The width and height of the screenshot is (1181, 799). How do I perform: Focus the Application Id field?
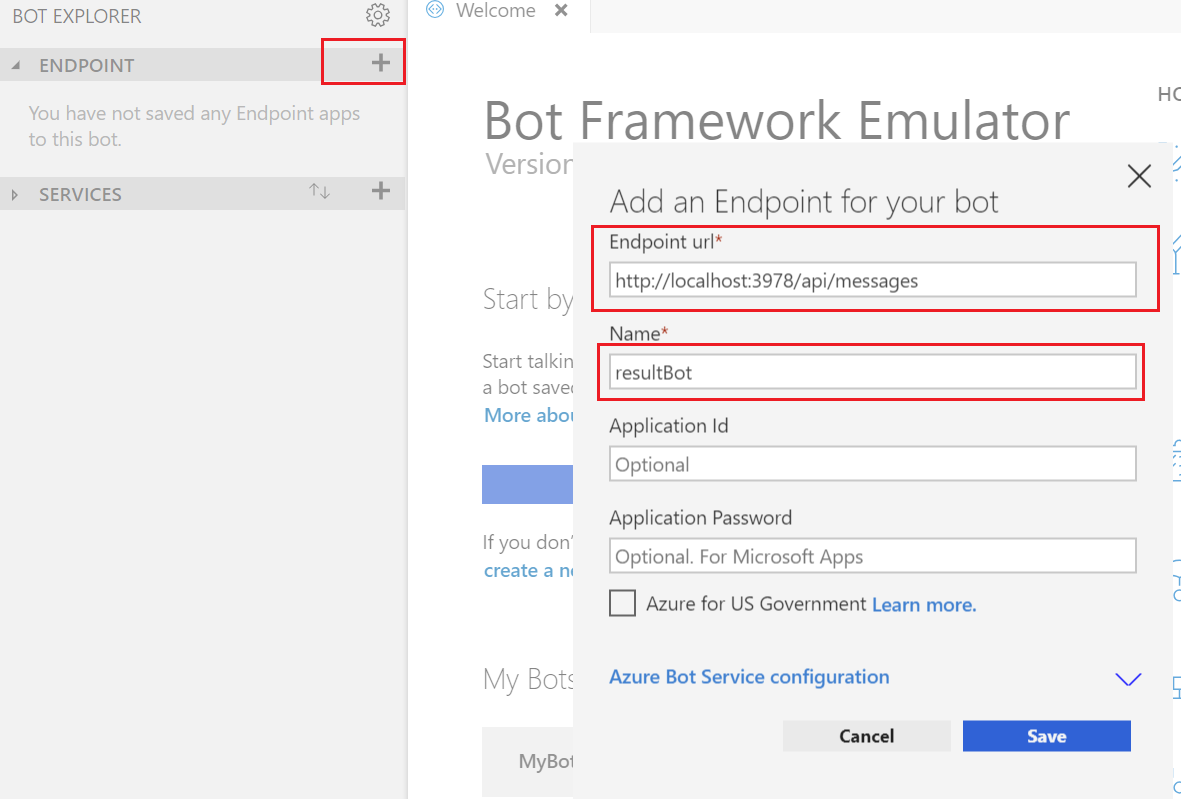pyautogui.click(x=872, y=464)
